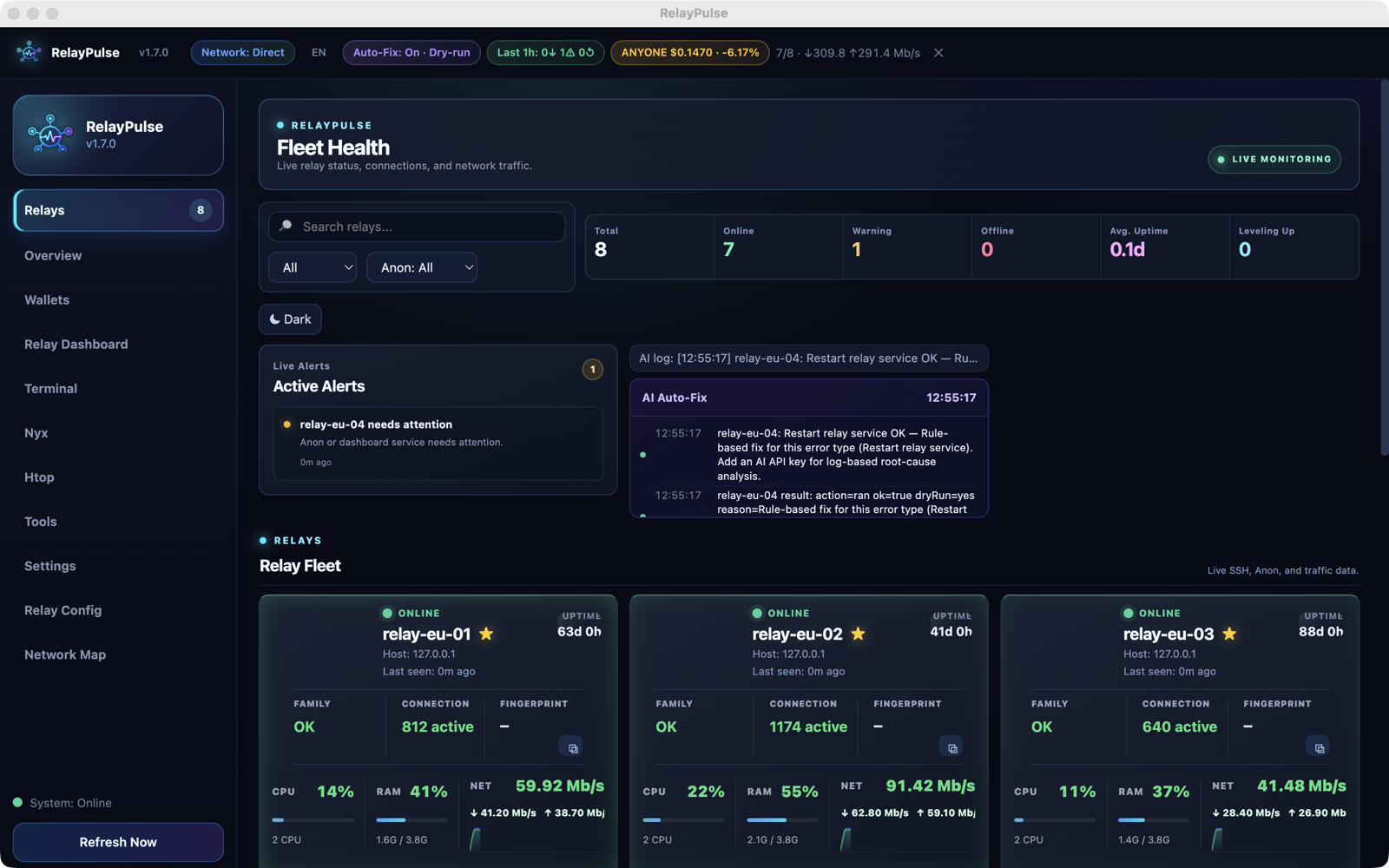Screen dimensions: 1389x868
Task: Click the Last 1h stats pill
Action: (545, 53)
